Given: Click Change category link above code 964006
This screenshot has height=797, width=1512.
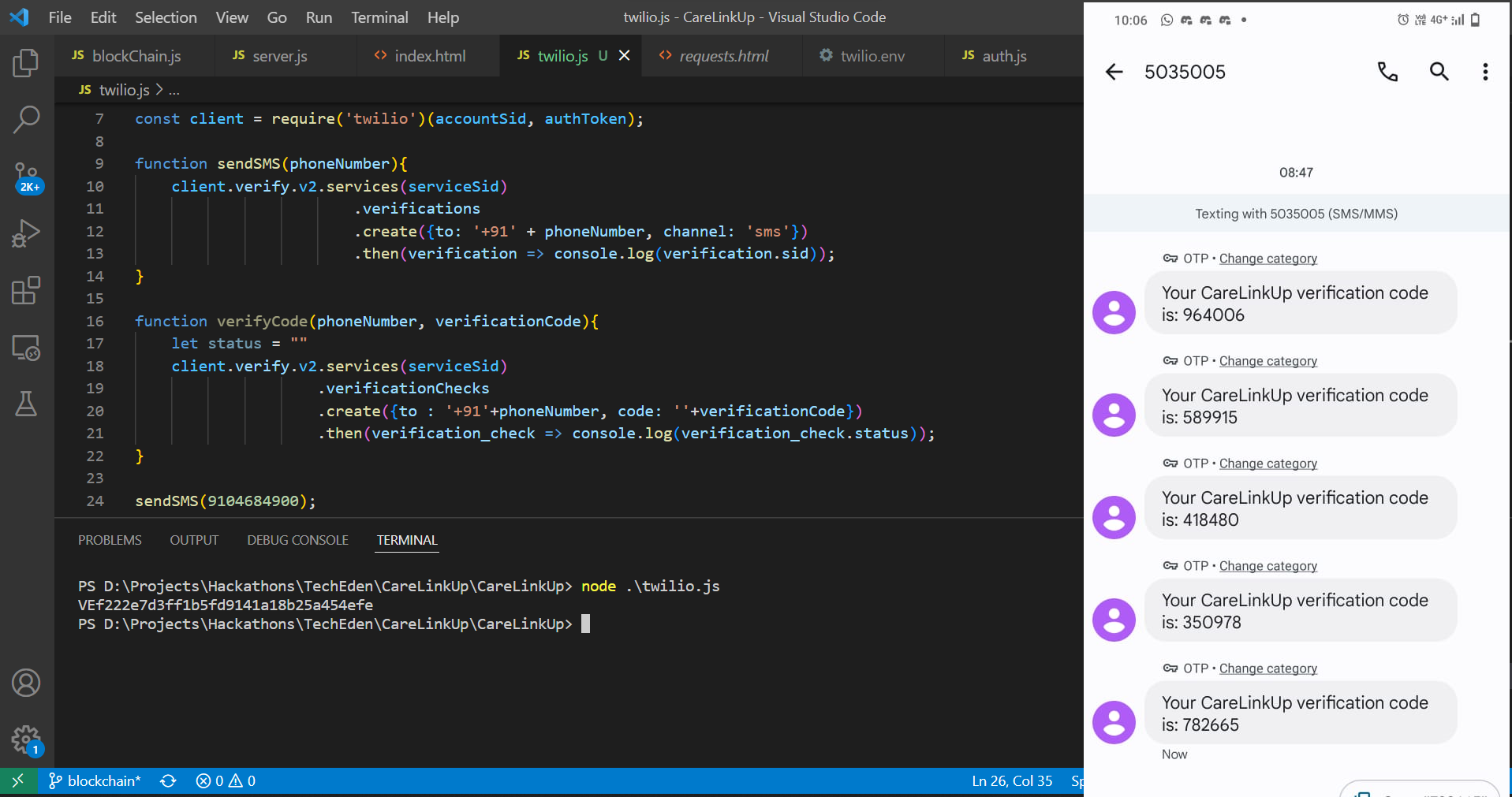Looking at the screenshot, I should point(1267,259).
